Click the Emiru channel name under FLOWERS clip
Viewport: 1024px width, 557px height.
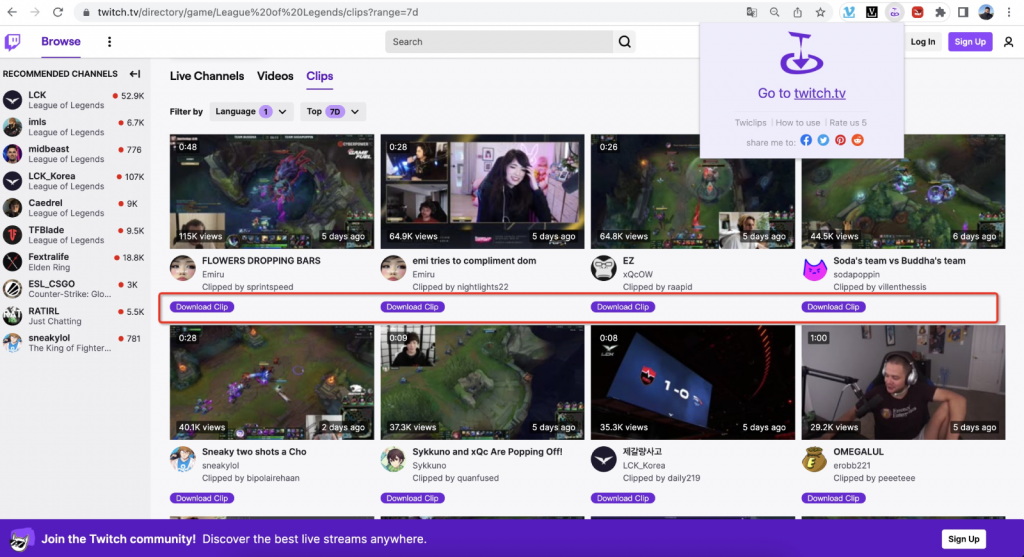213,274
